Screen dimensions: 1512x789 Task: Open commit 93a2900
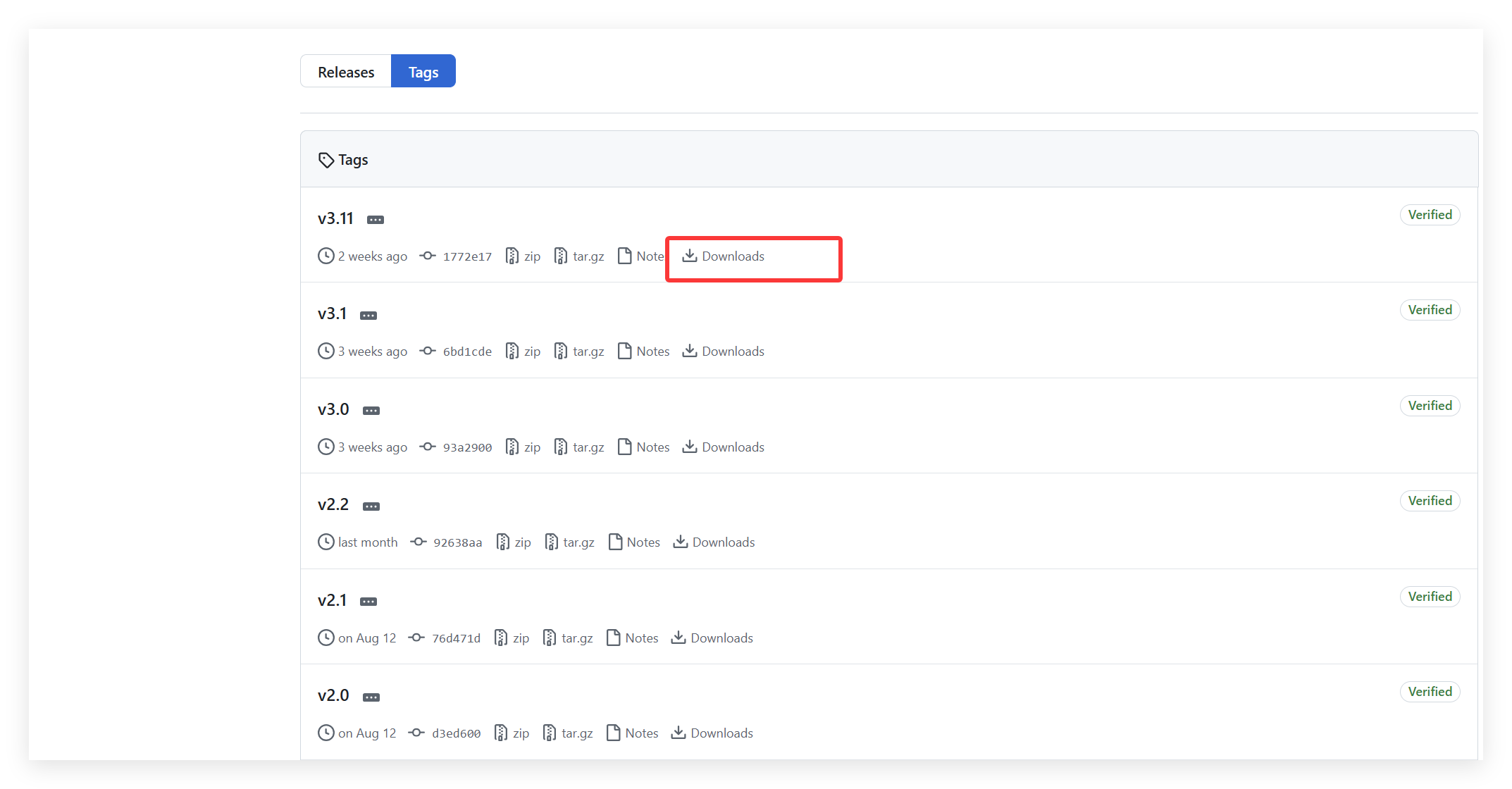pyautogui.click(x=466, y=447)
